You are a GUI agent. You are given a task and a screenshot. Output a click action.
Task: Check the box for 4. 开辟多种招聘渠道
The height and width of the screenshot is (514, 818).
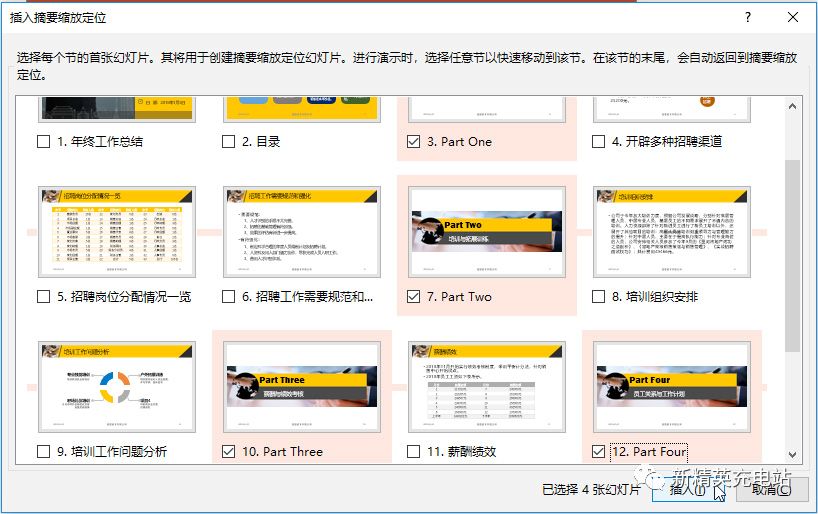(x=598, y=141)
